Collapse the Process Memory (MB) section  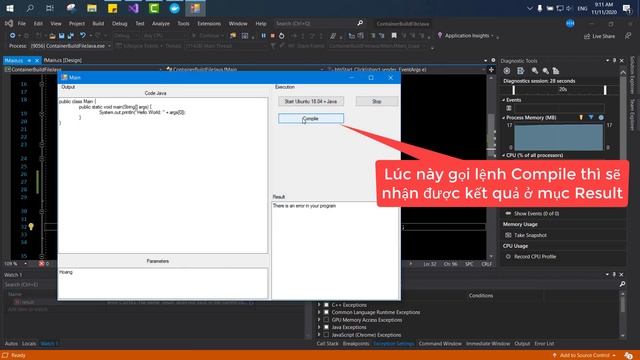point(503,118)
